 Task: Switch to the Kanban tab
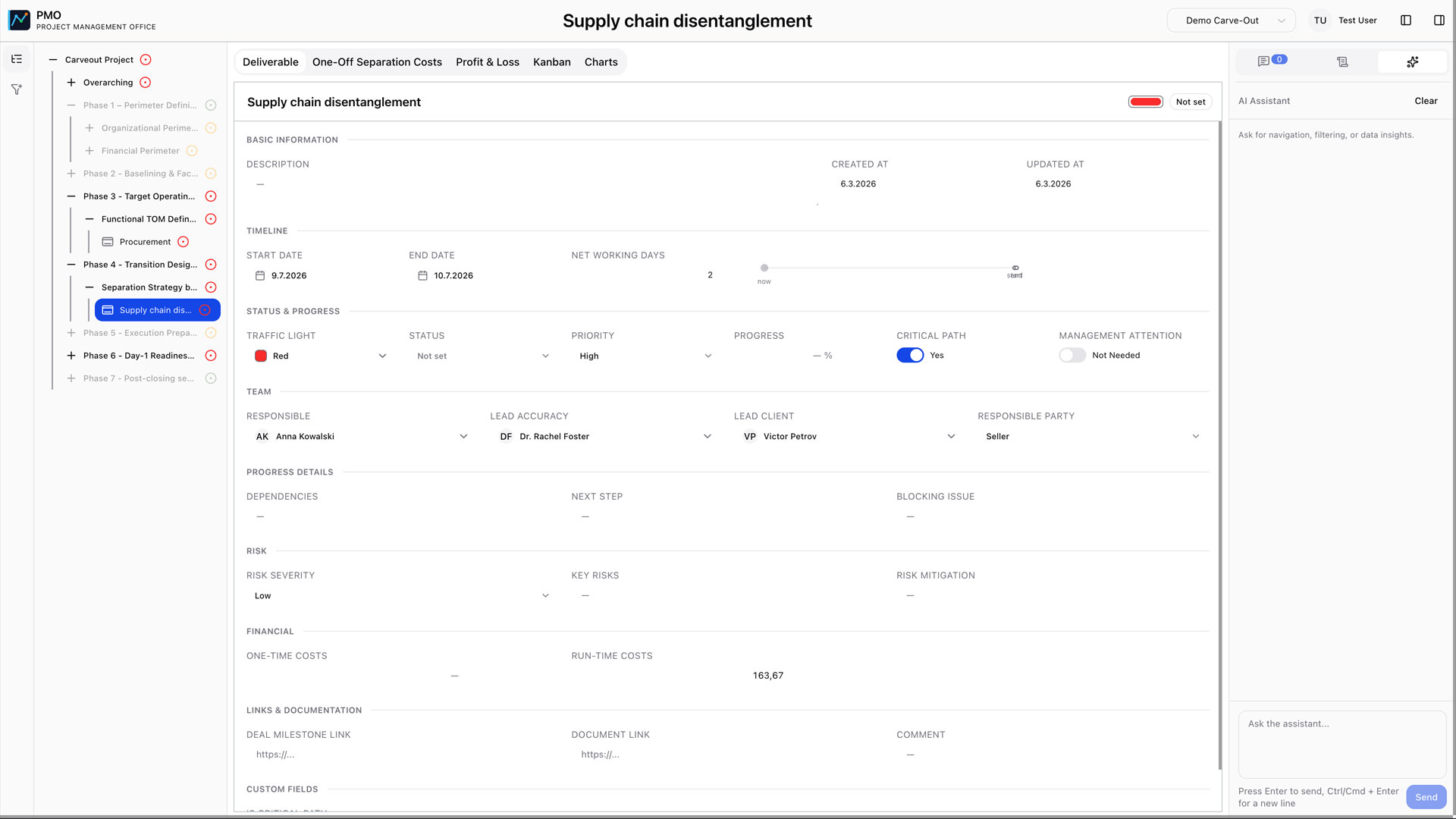pos(551,61)
